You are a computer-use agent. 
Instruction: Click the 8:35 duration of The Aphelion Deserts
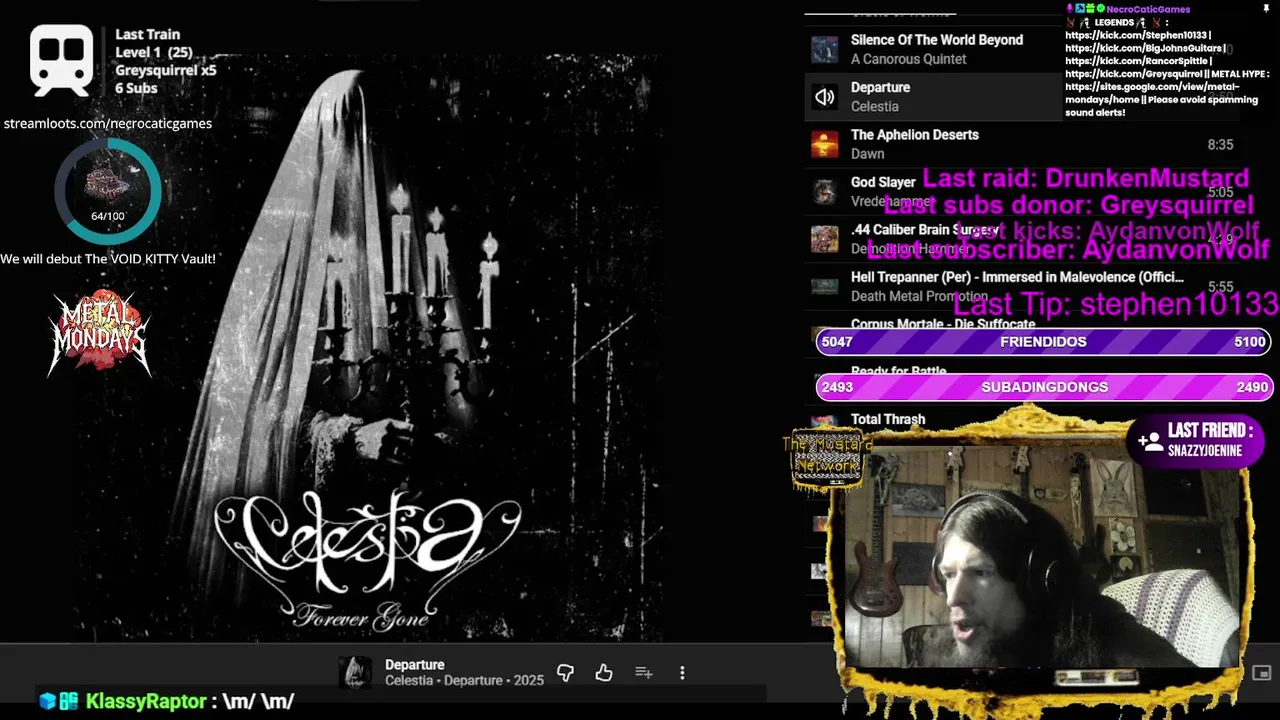(1220, 145)
